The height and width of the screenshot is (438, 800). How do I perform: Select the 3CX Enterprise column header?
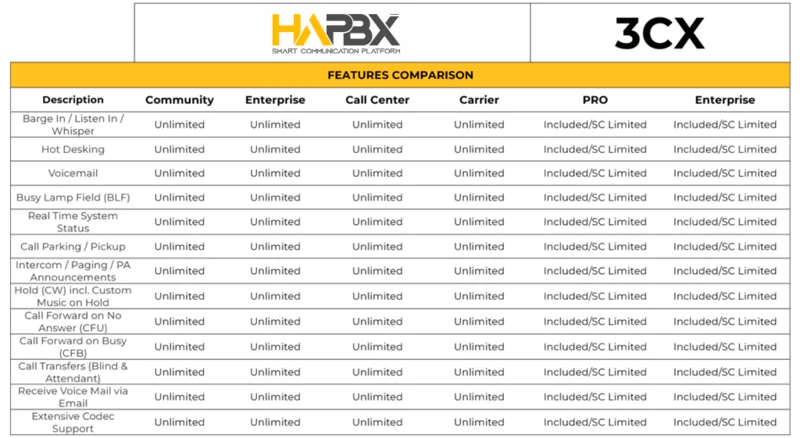tap(725, 100)
